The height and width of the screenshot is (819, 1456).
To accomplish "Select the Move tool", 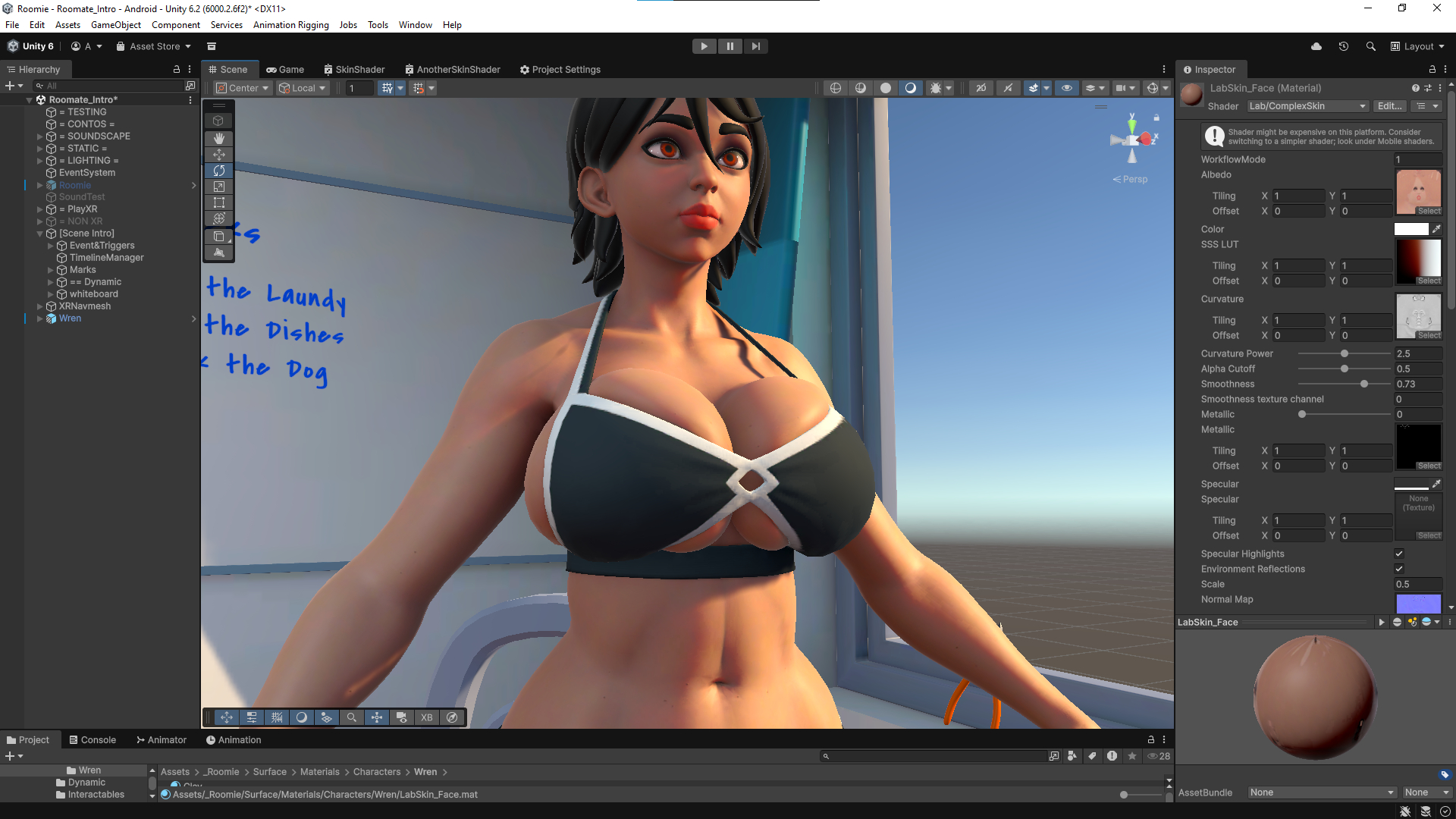I will tap(218, 155).
